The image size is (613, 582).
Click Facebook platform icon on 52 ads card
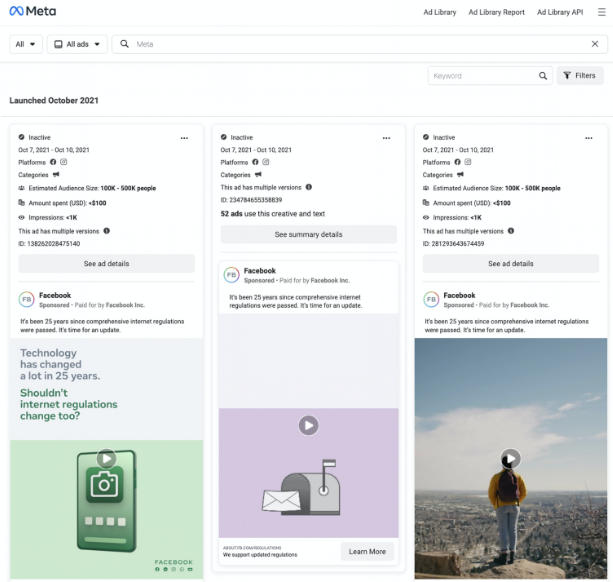tap(255, 162)
